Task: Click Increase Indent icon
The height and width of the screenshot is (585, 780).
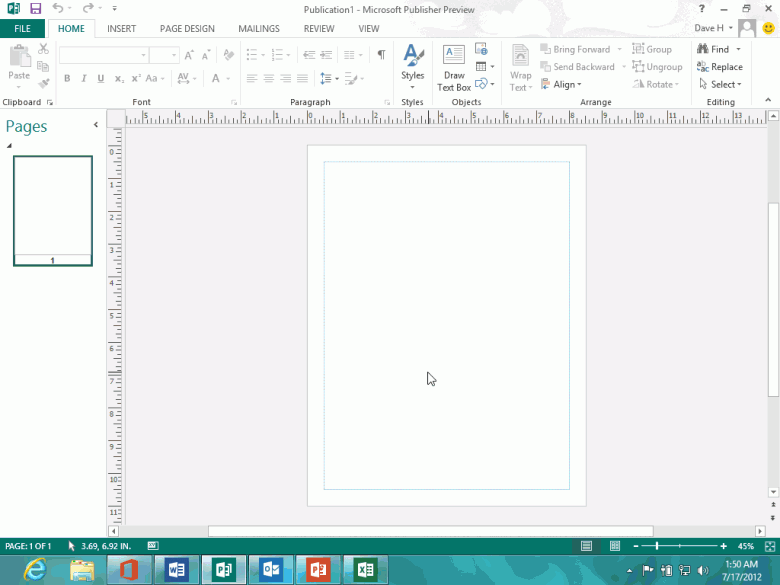Action: (326, 55)
